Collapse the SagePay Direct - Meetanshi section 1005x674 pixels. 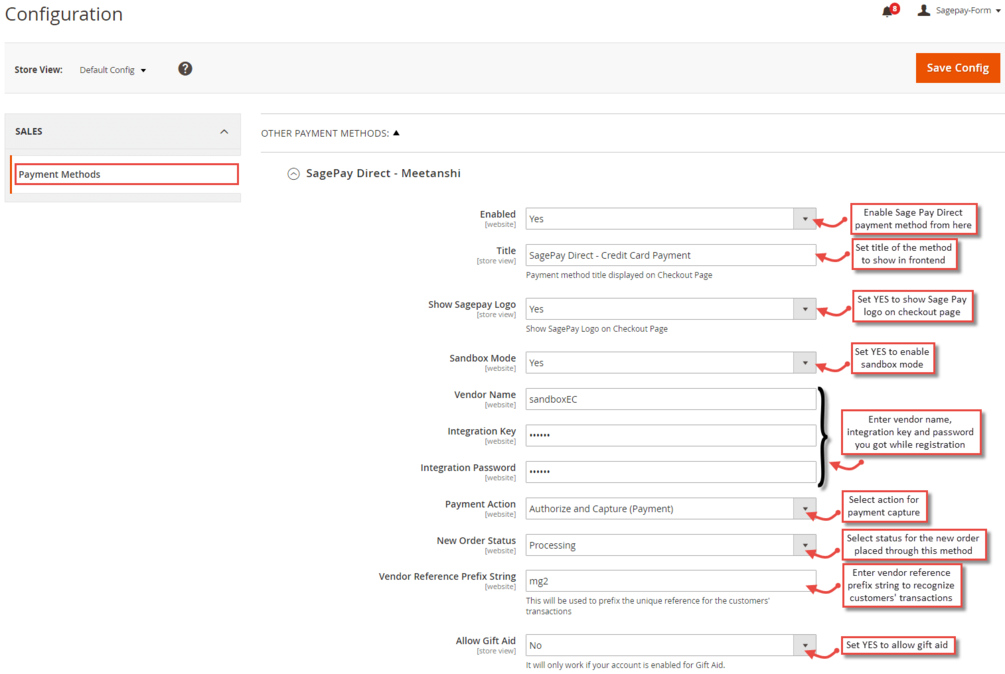click(x=294, y=174)
